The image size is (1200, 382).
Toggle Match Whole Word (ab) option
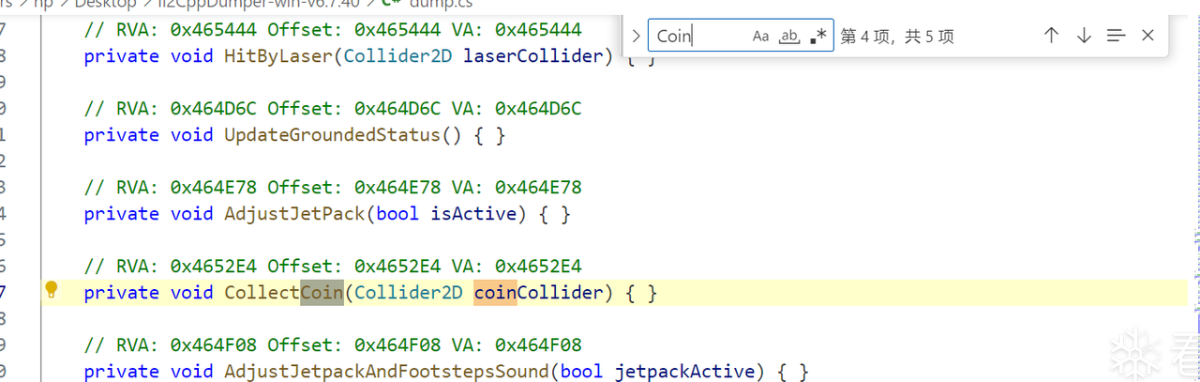coord(790,36)
